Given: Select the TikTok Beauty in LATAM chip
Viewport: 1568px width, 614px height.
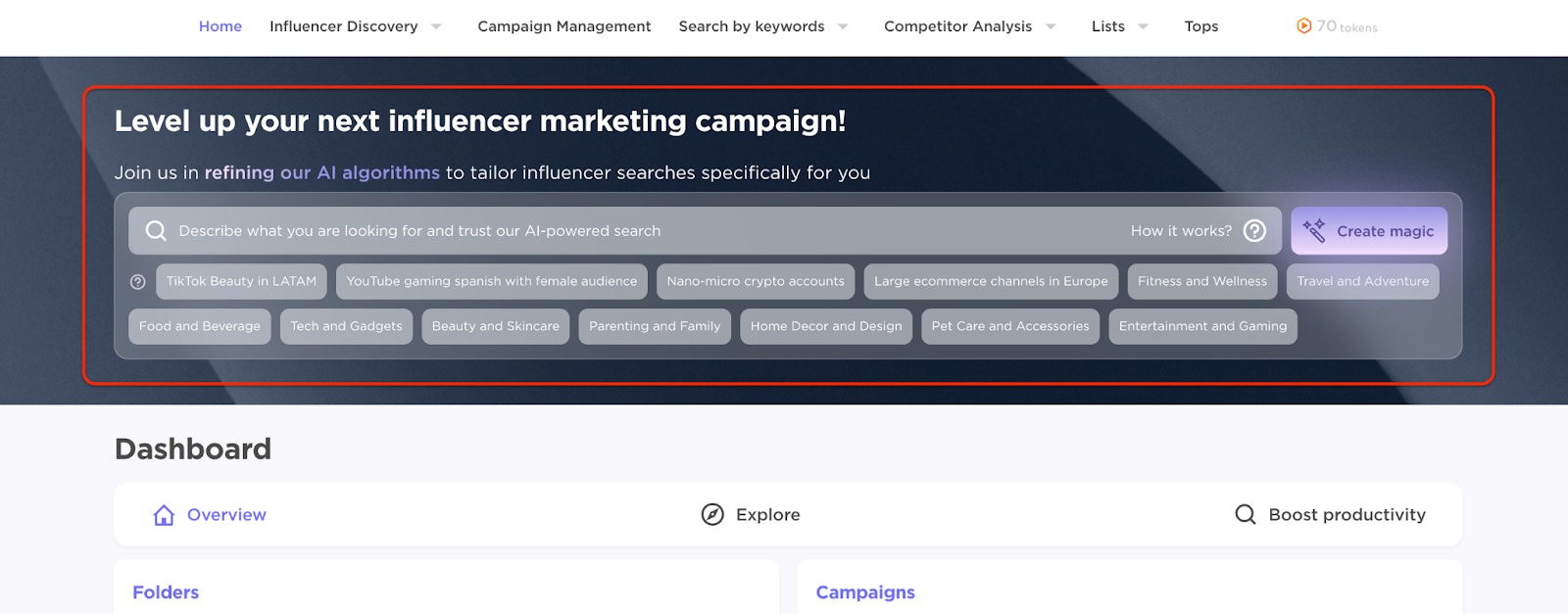Looking at the screenshot, I should pos(241,282).
